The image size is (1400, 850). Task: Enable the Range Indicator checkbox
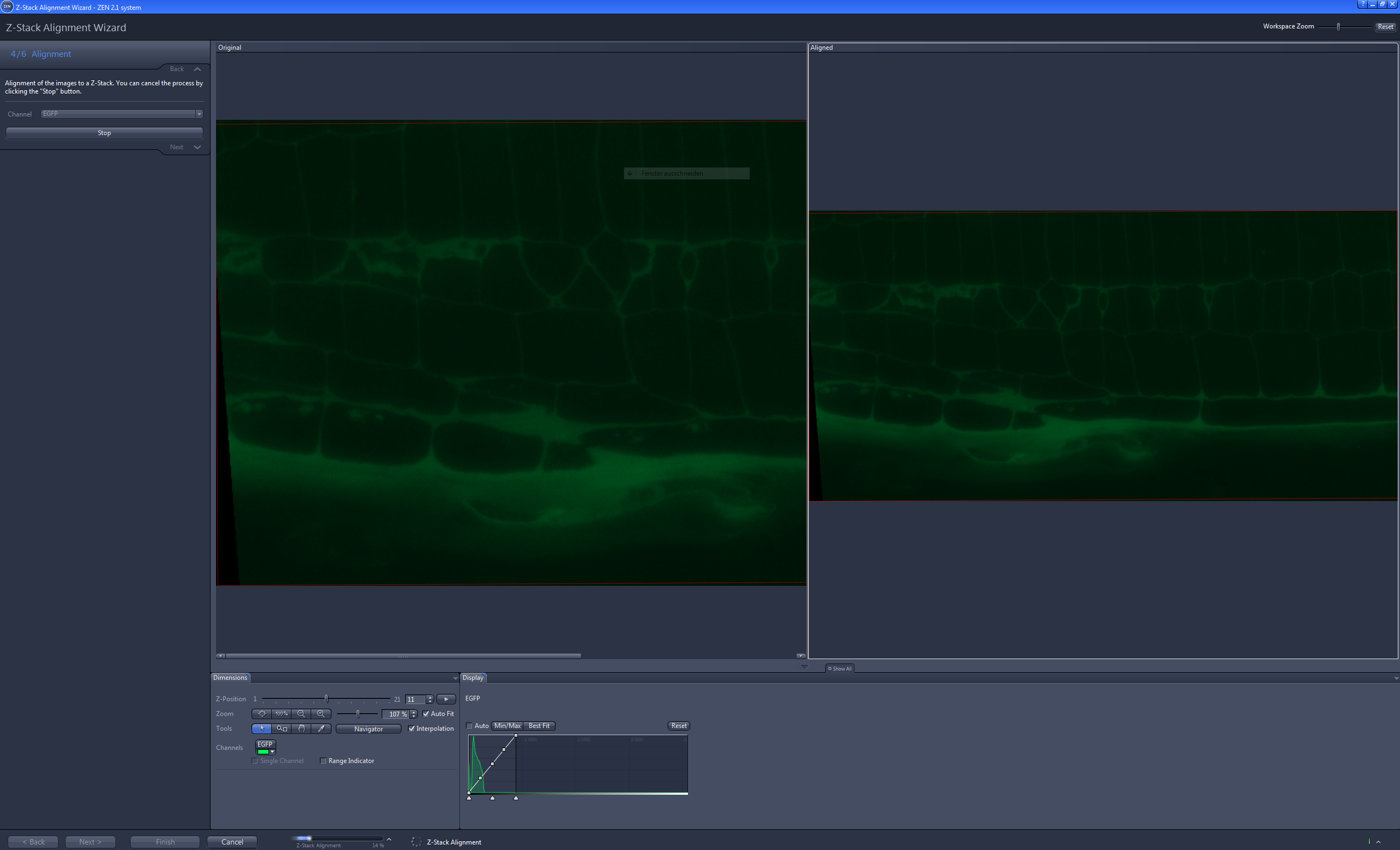tap(323, 761)
